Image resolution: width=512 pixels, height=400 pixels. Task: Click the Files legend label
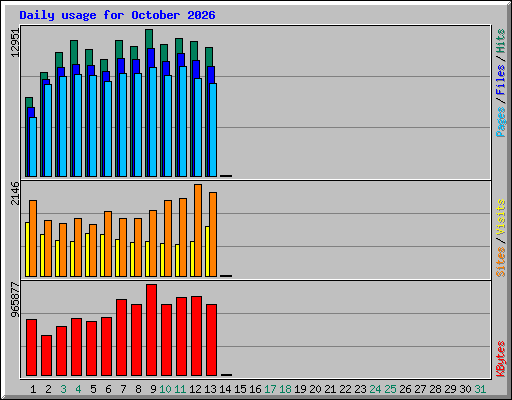tap(501, 80)
